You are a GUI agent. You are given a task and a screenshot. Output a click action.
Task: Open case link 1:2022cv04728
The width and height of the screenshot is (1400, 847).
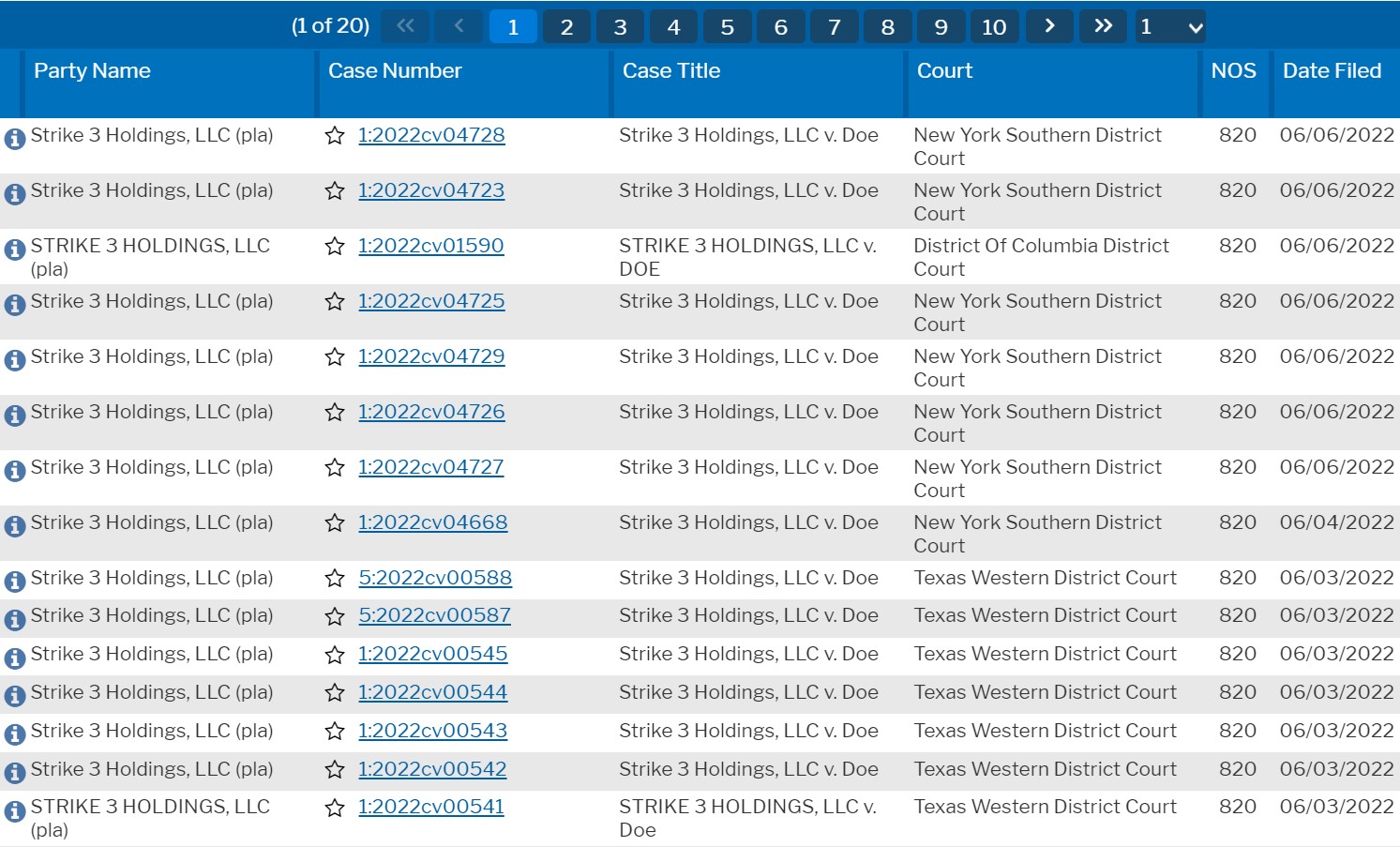coord(431,135)
